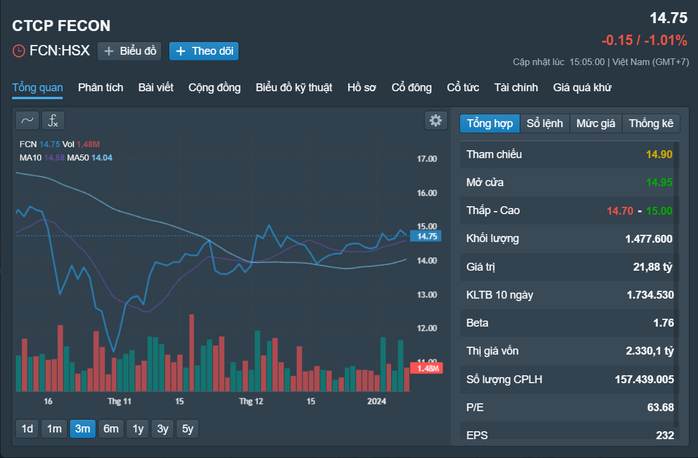Open the Cổ tức tab
This screenshot has height=458, width=698.
click(463, 88)
